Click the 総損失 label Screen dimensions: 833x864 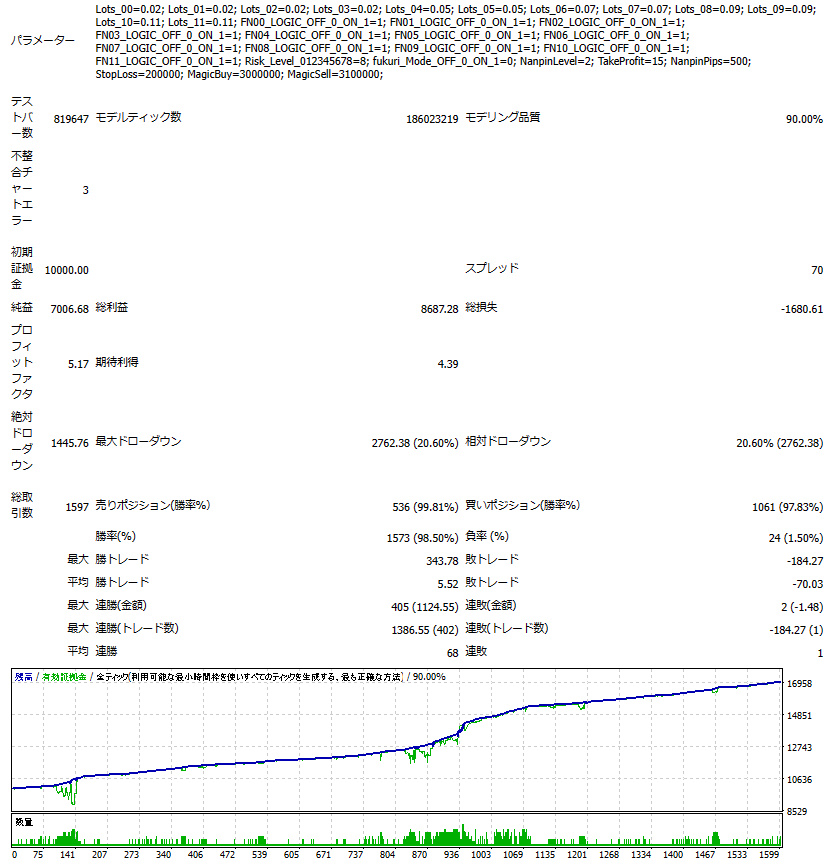[x=481, y=307]
